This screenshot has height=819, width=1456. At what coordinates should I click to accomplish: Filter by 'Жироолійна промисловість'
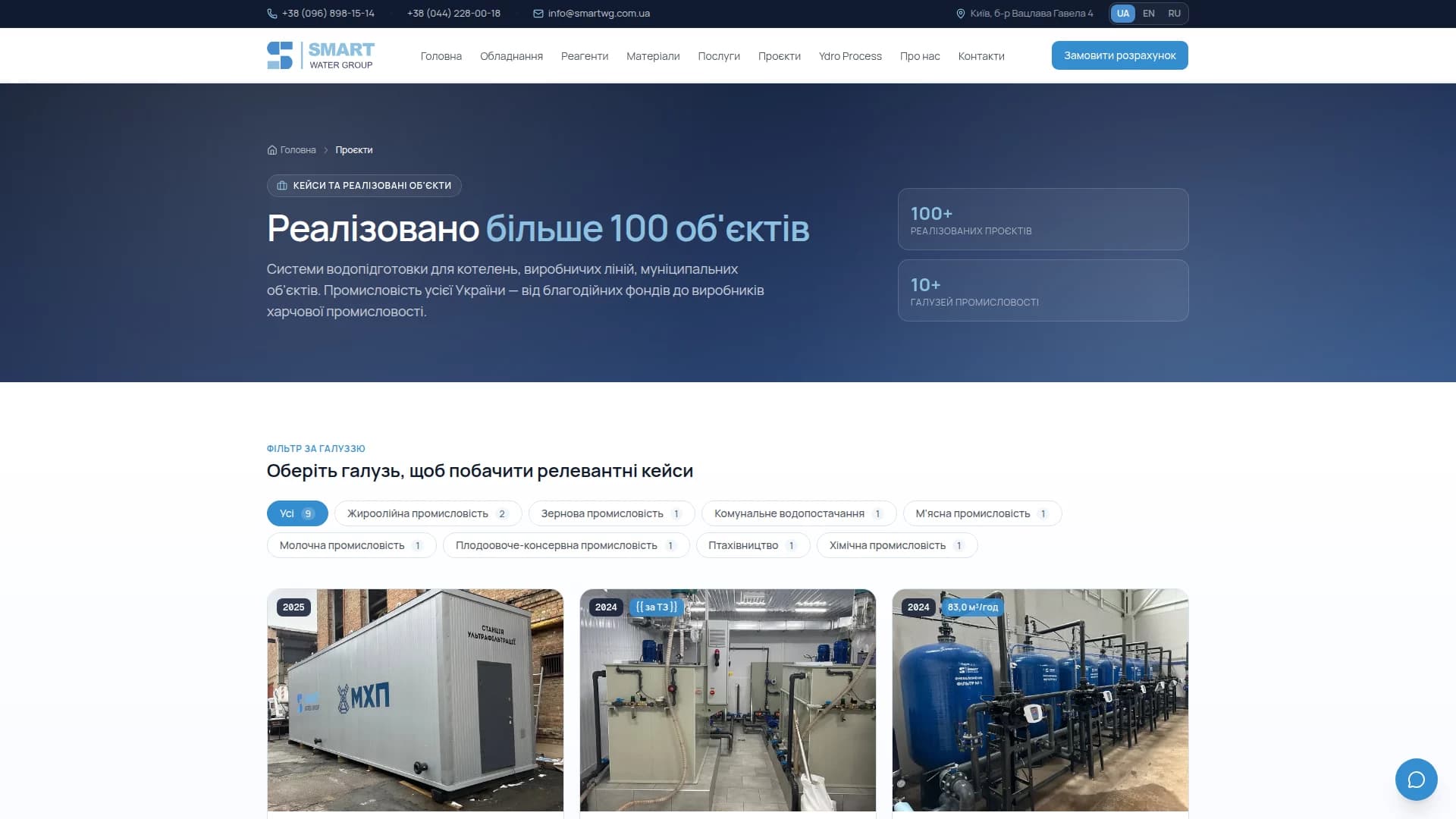428,513
